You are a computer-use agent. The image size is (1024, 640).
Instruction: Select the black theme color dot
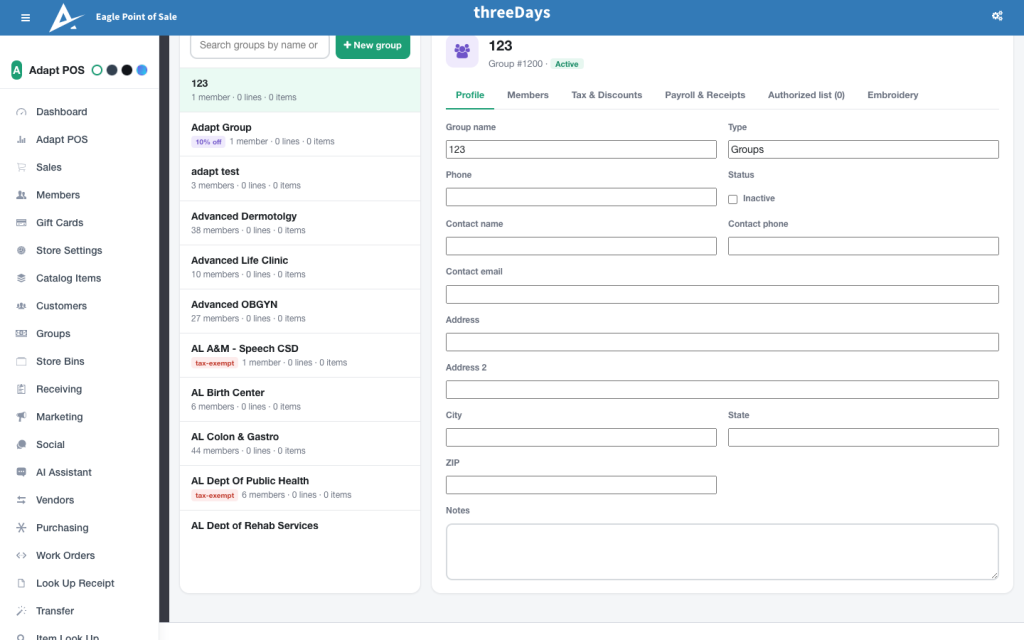coord(127,70)
